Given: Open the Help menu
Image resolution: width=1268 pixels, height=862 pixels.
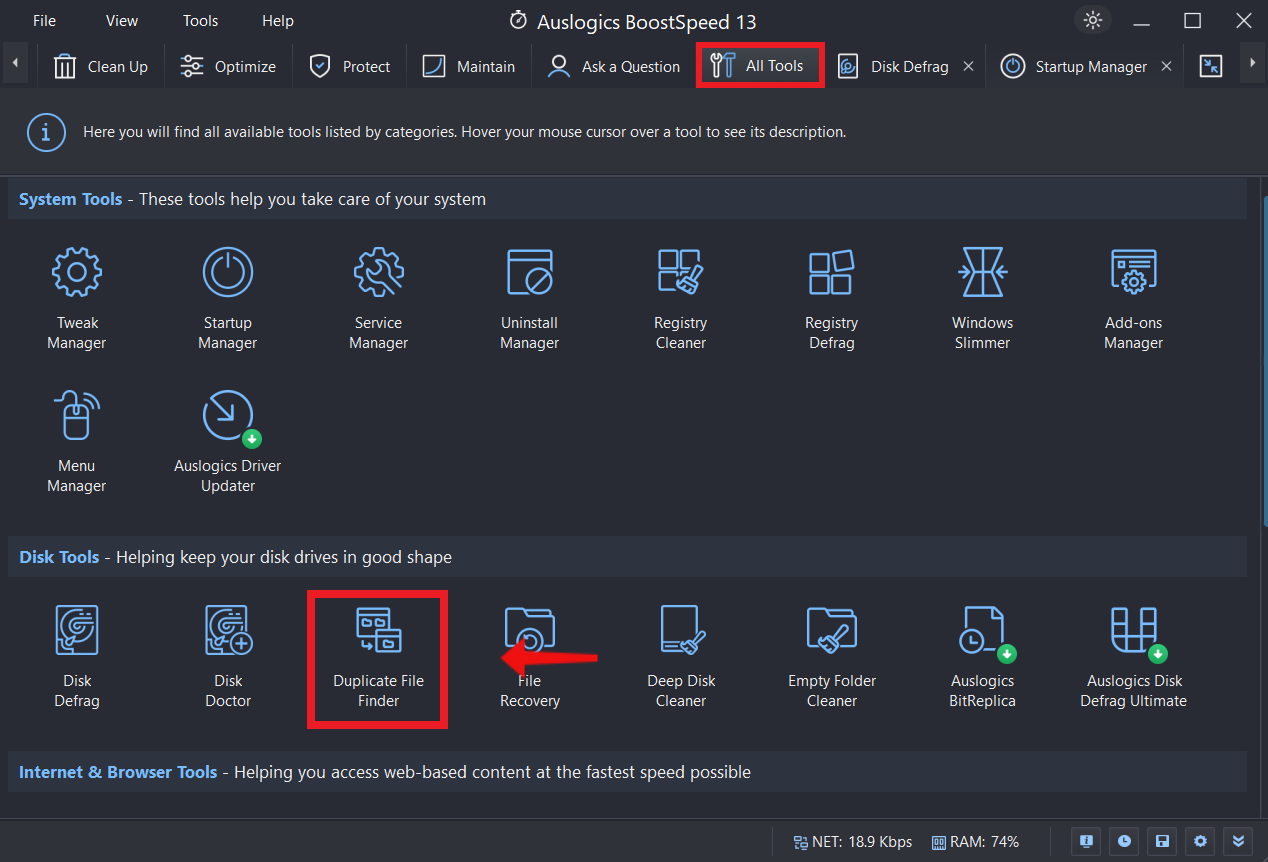Looking at the screenshot, I should pyautogui.click(x=278, y=20).
